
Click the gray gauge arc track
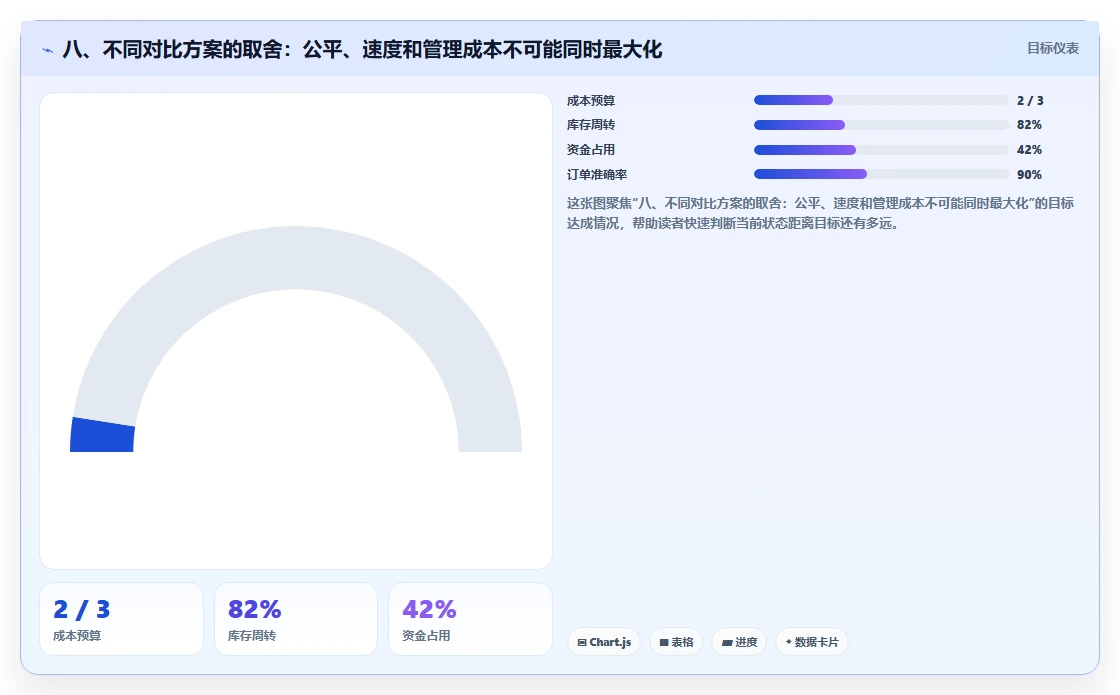click(x=296, y=258)
